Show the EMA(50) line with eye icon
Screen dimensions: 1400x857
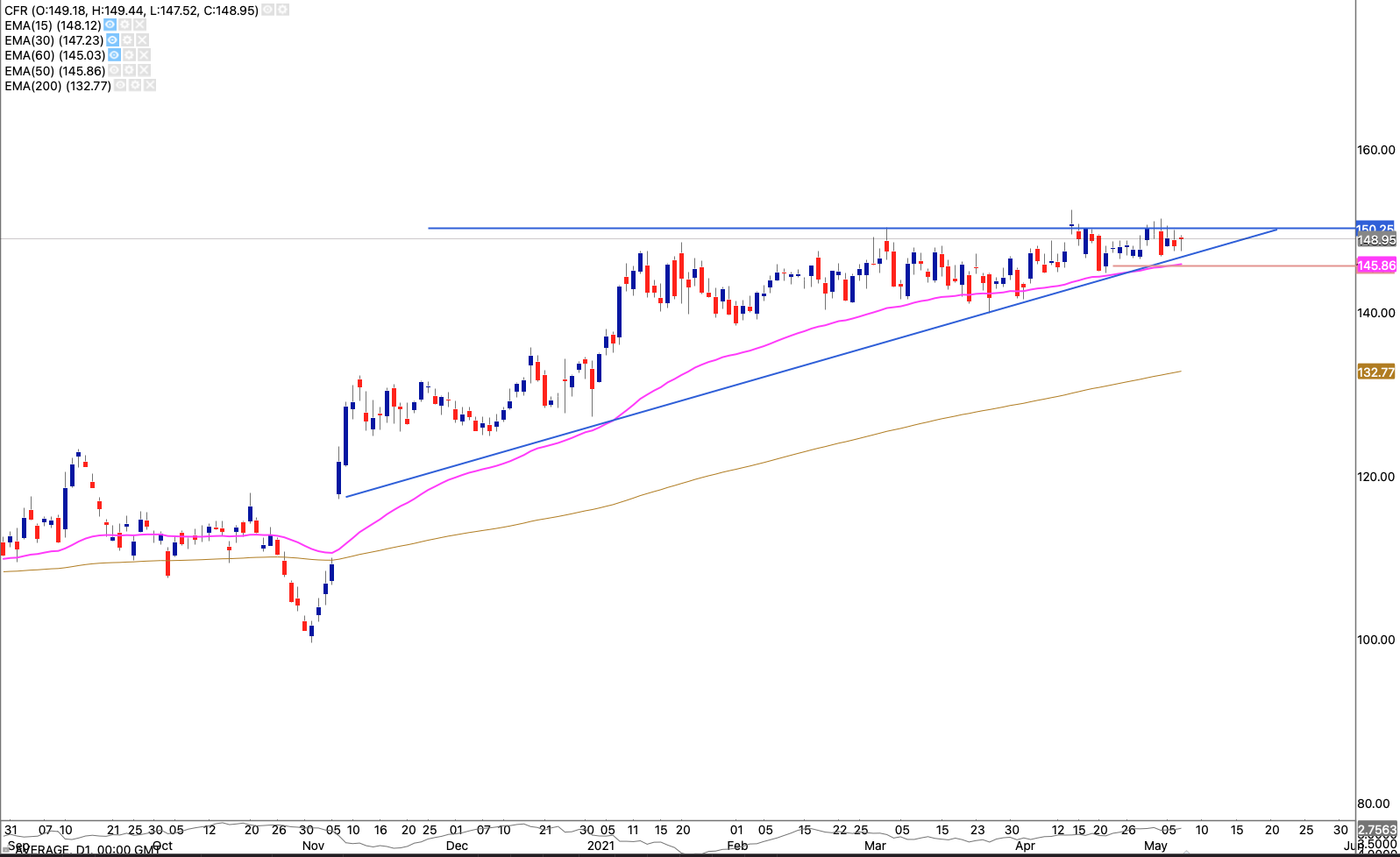(x=114, y=70)
